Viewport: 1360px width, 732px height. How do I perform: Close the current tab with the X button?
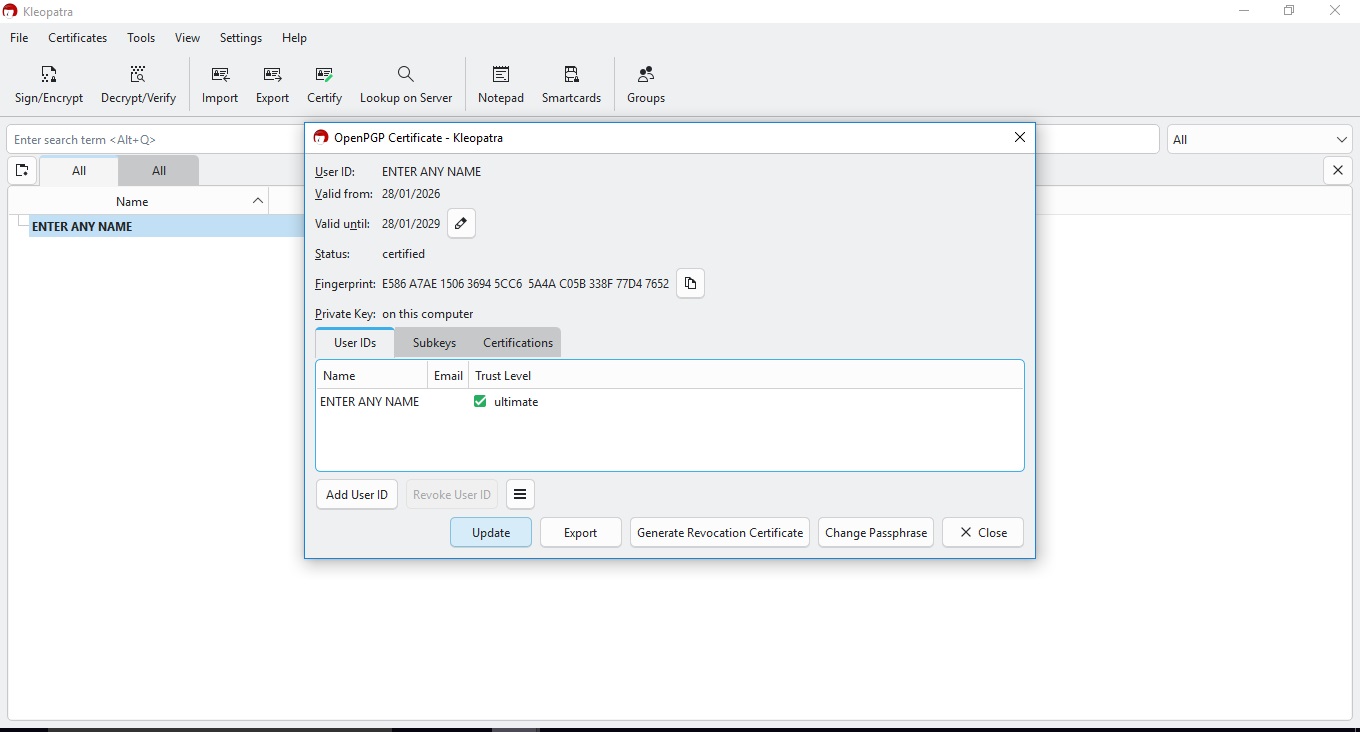click(x=1338, y=171)
